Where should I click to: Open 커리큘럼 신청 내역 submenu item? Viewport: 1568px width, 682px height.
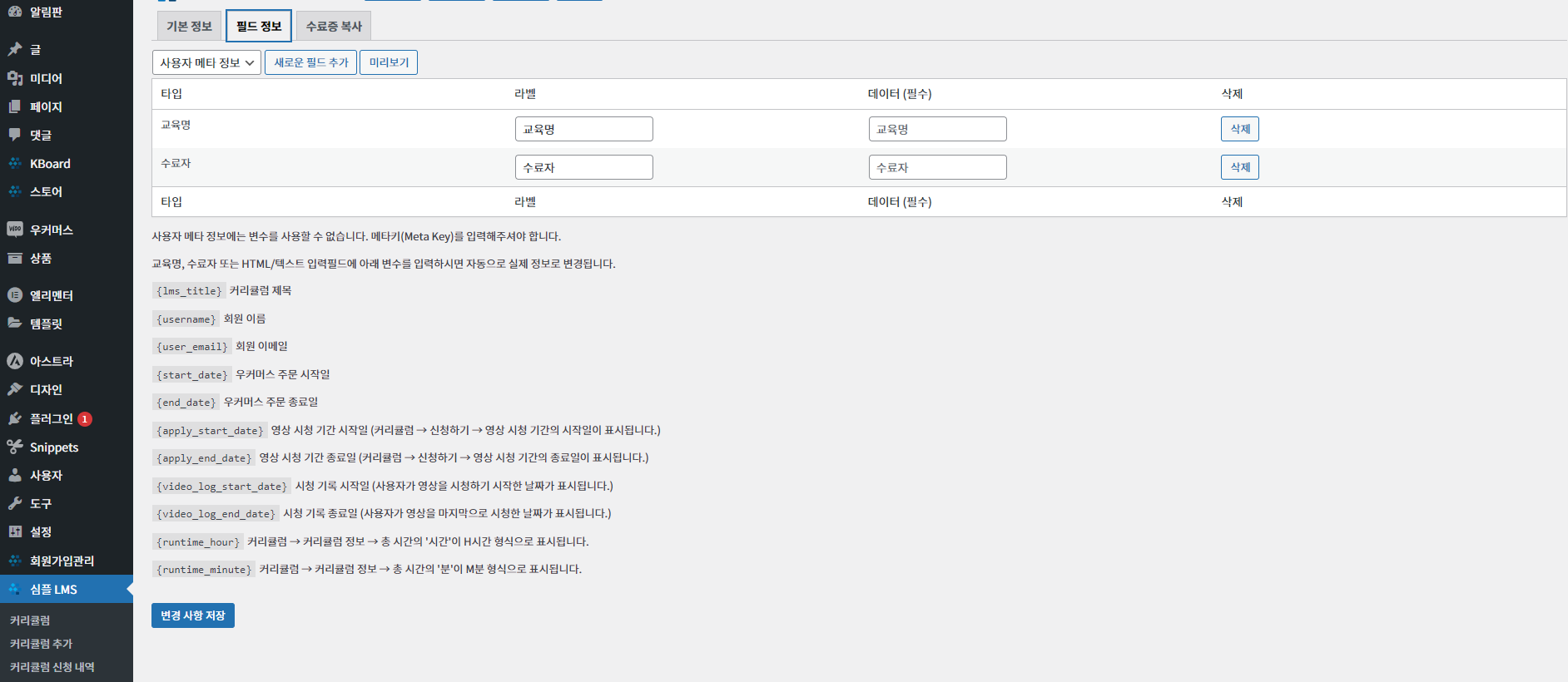pyautogui.click(x=52, y=667)
